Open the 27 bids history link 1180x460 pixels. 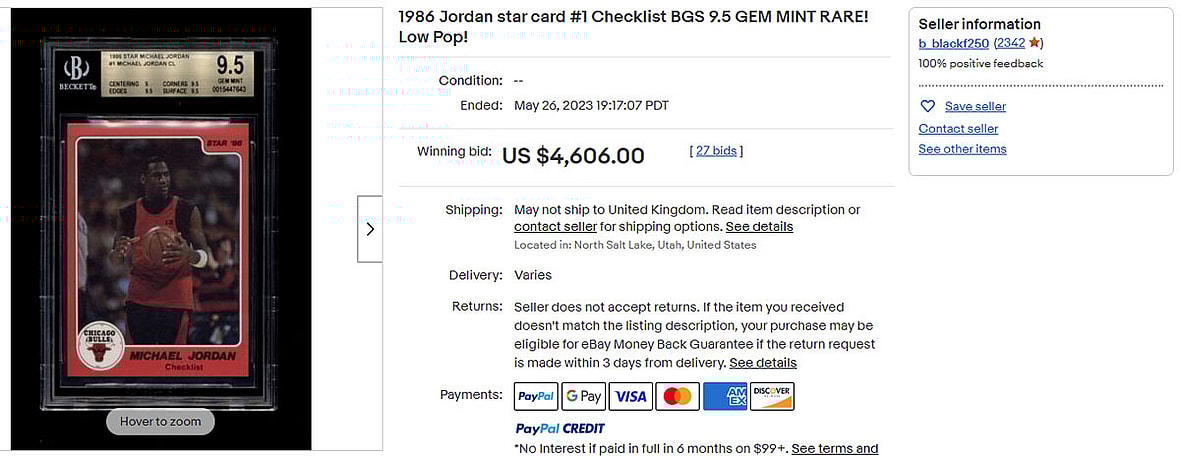(x=716, y=151)
